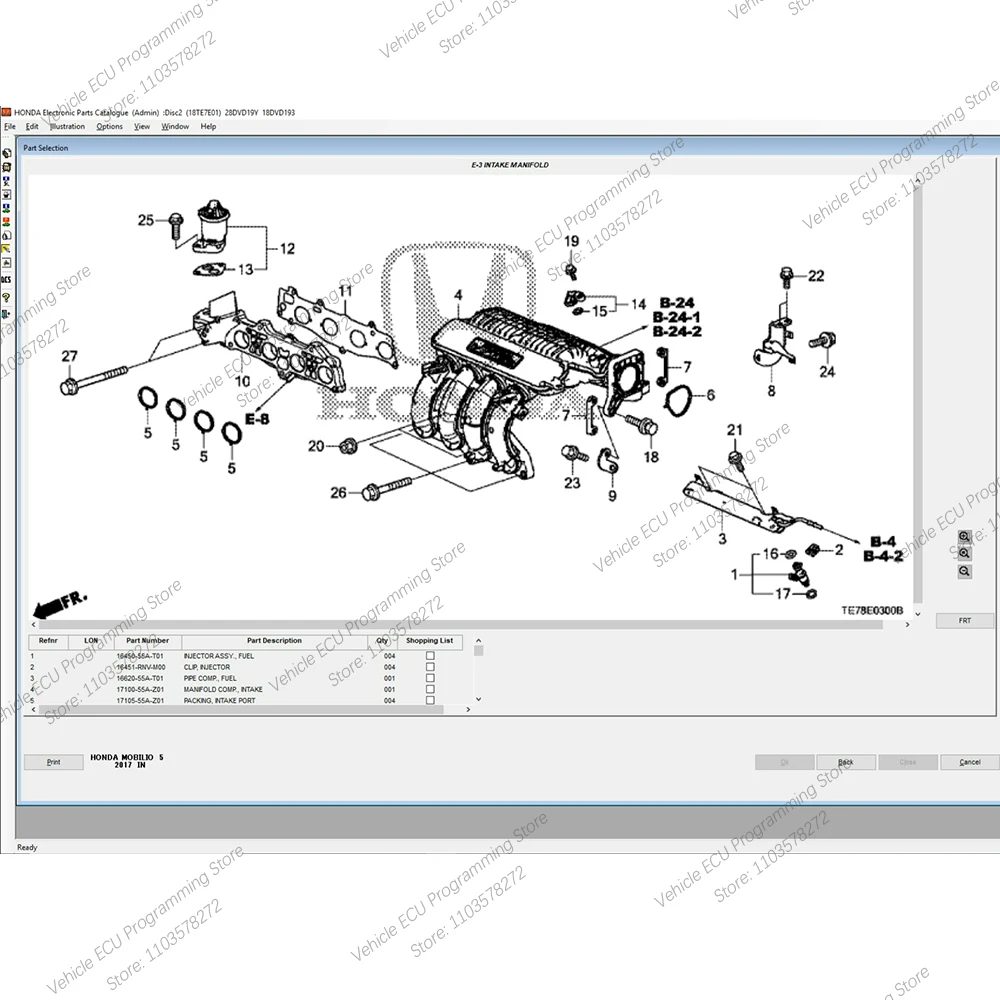Click the B-4 cross-reference in the diagram

[883, 541]
